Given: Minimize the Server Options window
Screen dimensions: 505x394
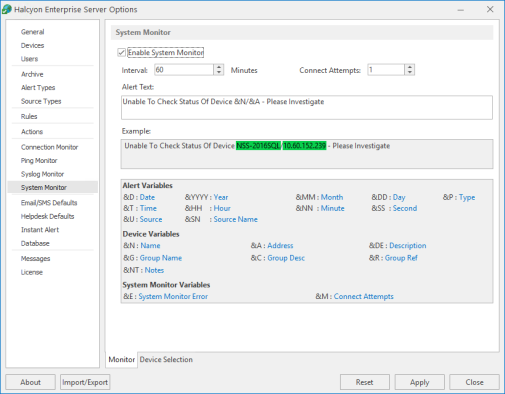Looking at the screenshot, I should 460,10.
